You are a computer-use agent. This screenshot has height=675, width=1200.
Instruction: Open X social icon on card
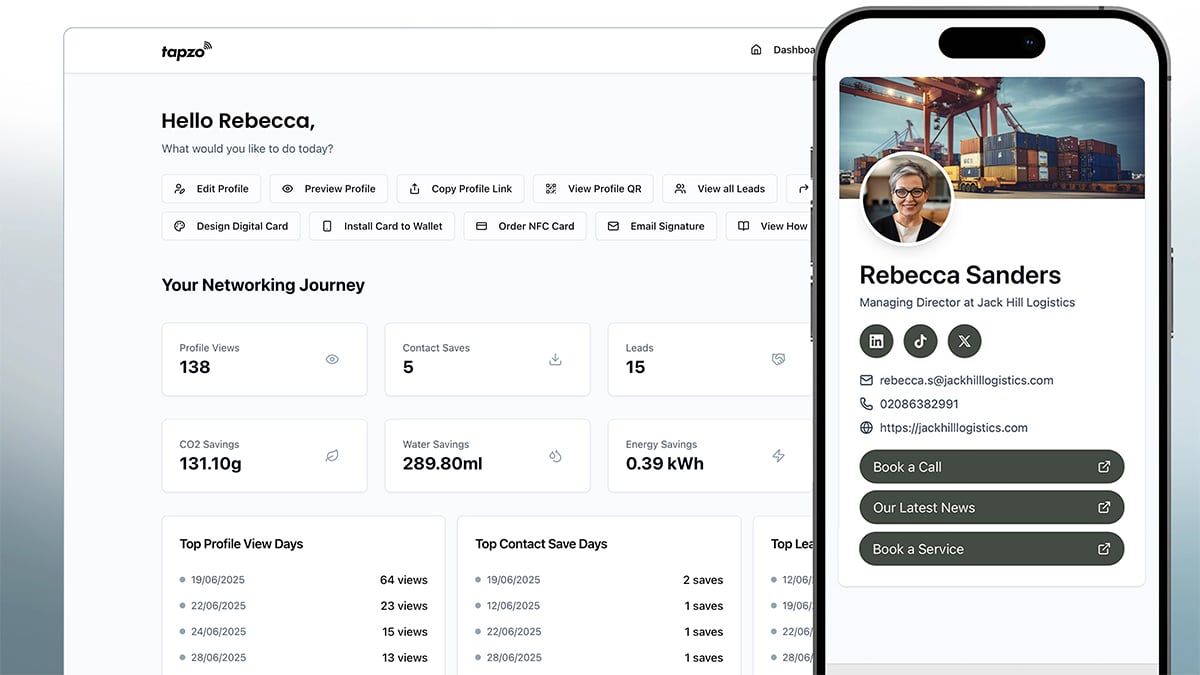(965, 341)
